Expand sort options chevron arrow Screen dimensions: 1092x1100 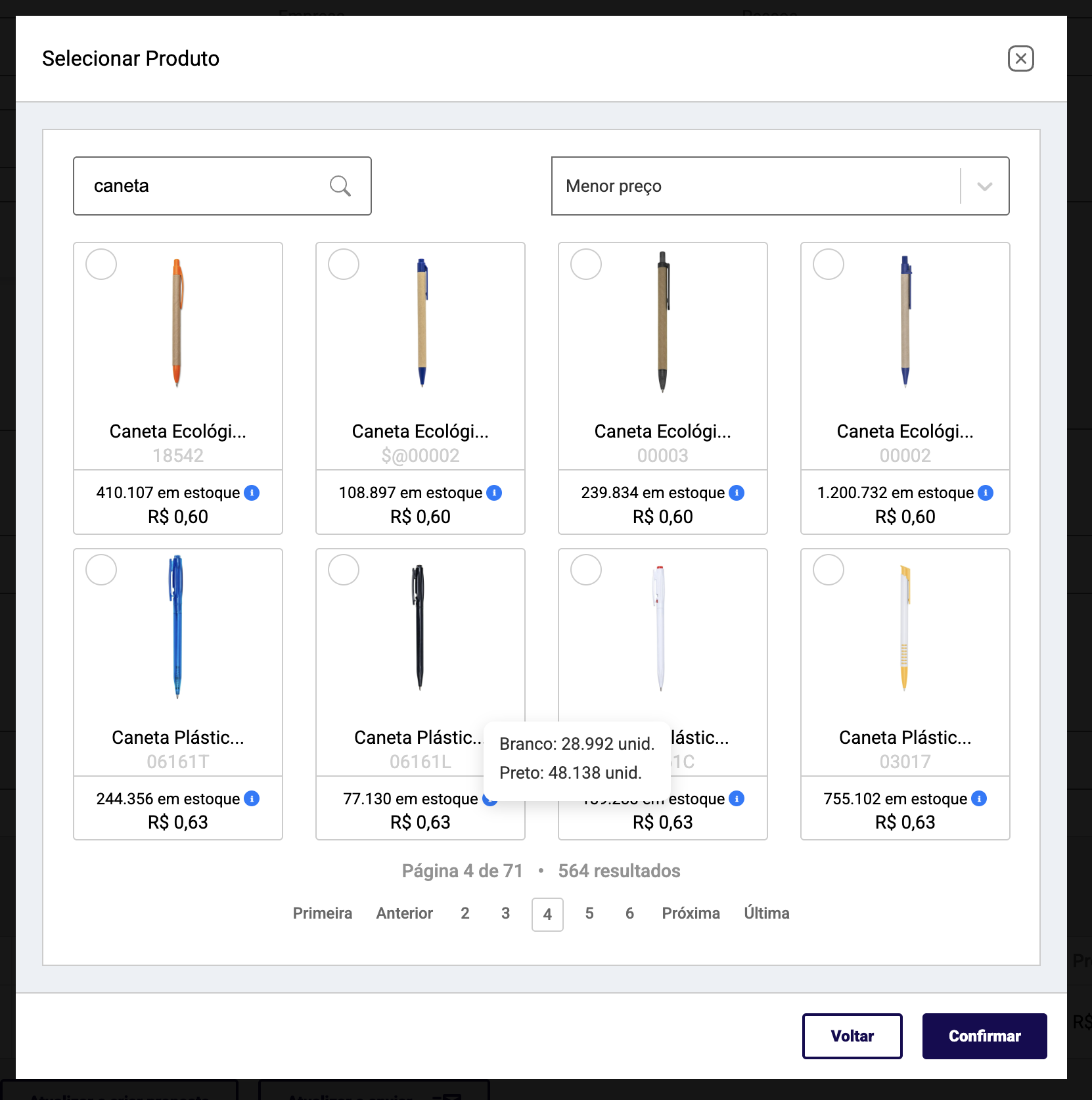(x=984, y=187)
